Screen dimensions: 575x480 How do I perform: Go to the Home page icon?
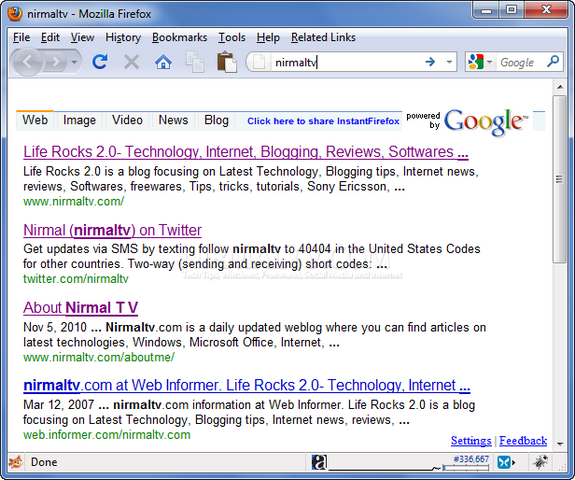click(163, 62)
